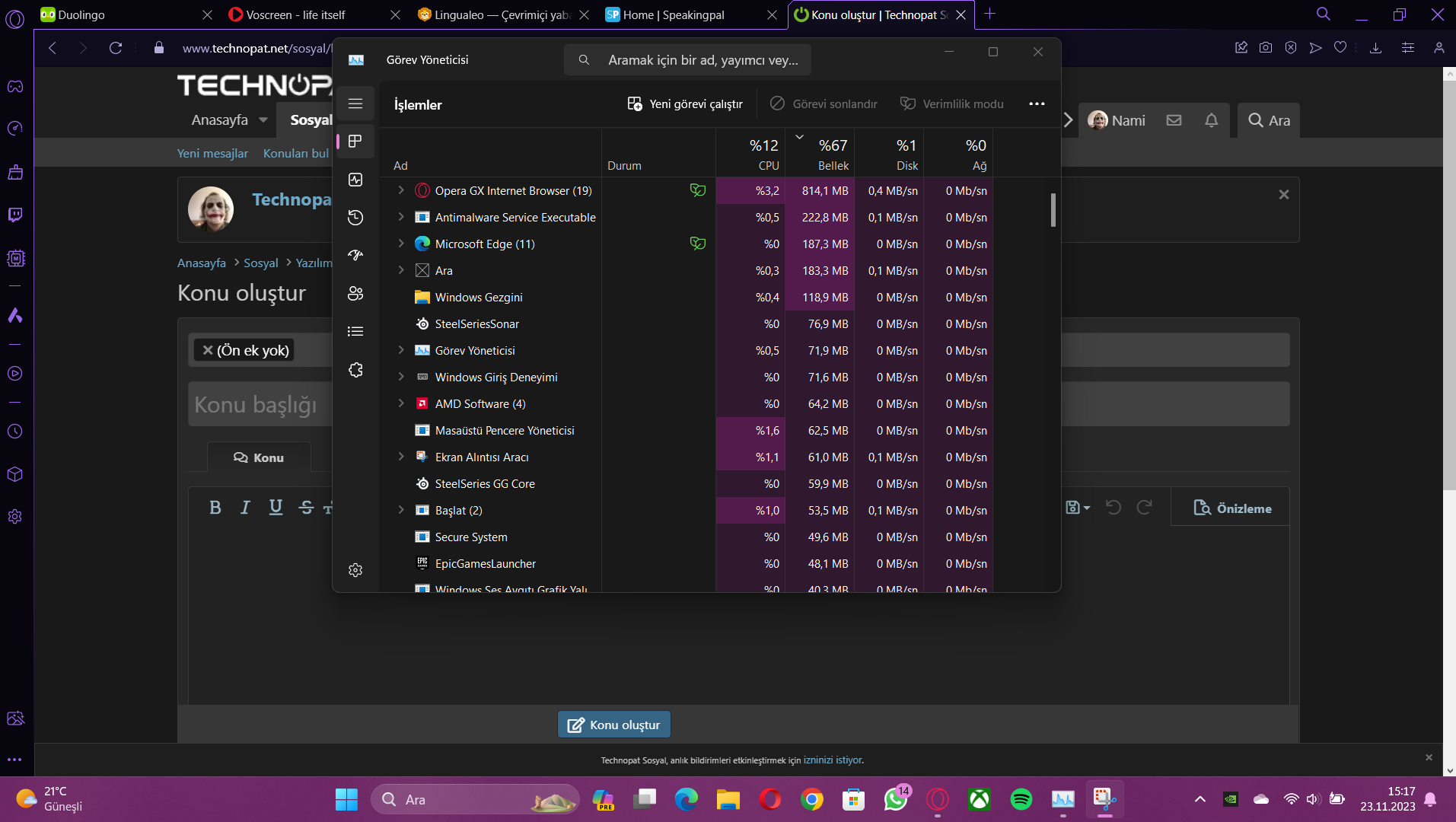Screen dimensions: 1456x822
Task: Select Processes page icon in Task Manager sidebar
Action: [355, 142]
